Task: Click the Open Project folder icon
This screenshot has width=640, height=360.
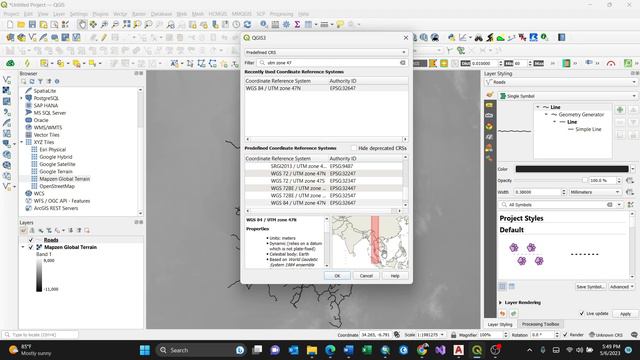Action: click(21, 24)
